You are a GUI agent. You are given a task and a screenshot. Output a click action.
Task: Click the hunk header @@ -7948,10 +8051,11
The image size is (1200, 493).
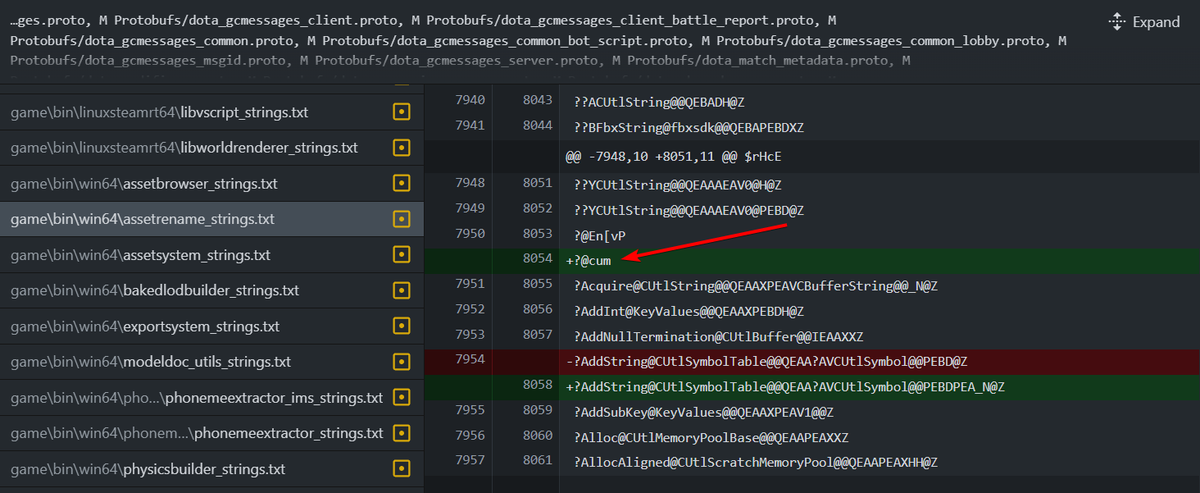click(x=672, y=156)
